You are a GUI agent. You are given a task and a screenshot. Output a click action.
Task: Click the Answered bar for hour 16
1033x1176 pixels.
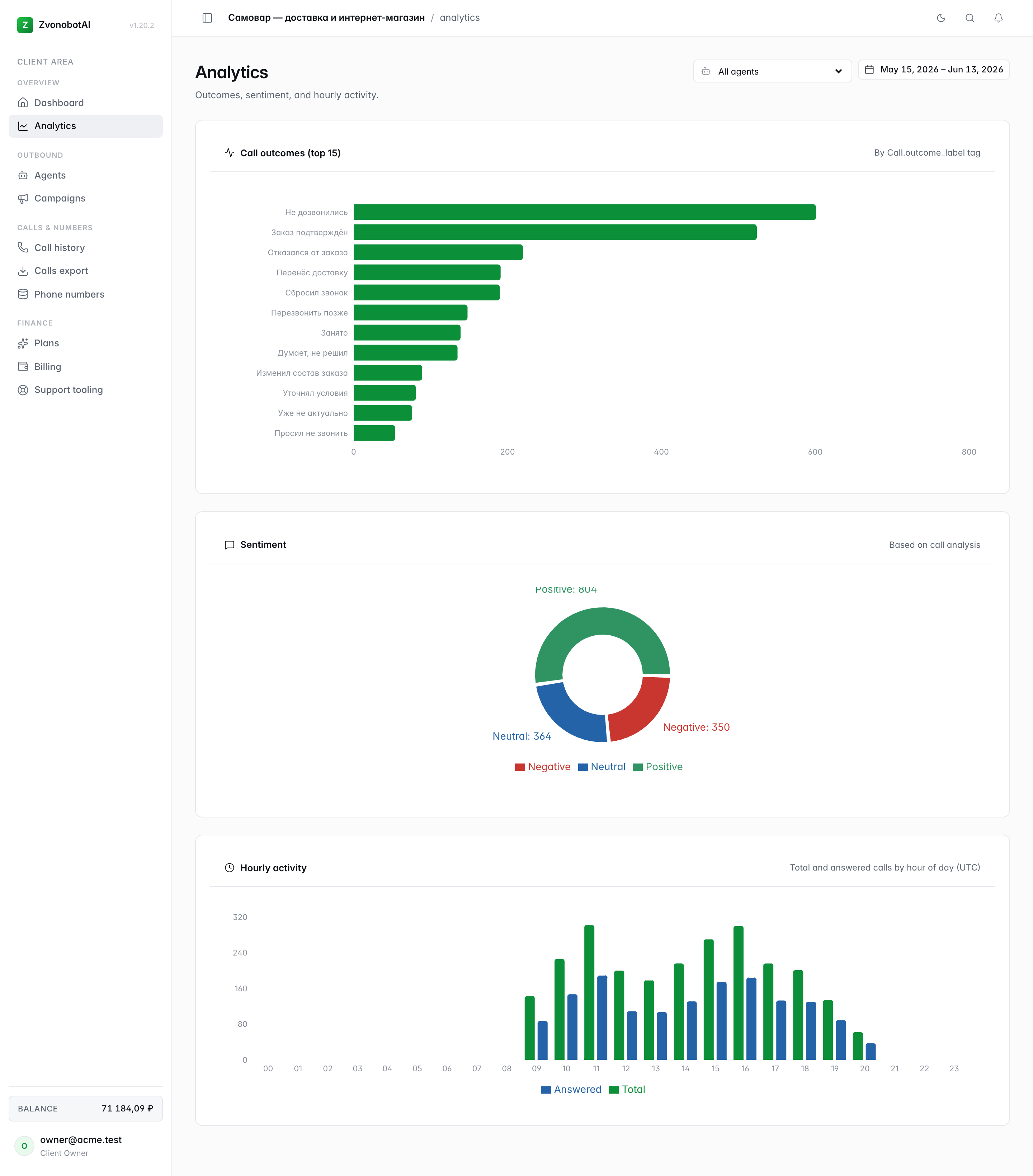point(751,1019)
